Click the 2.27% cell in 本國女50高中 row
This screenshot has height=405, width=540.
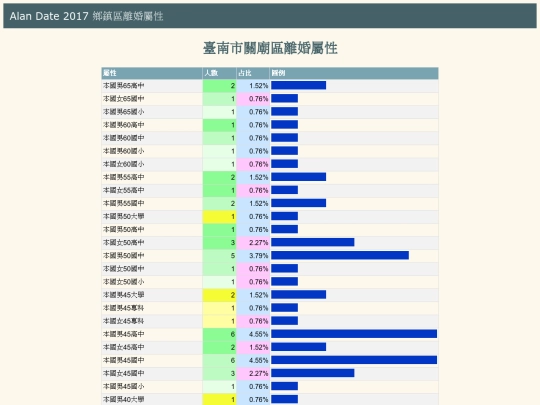253,242
